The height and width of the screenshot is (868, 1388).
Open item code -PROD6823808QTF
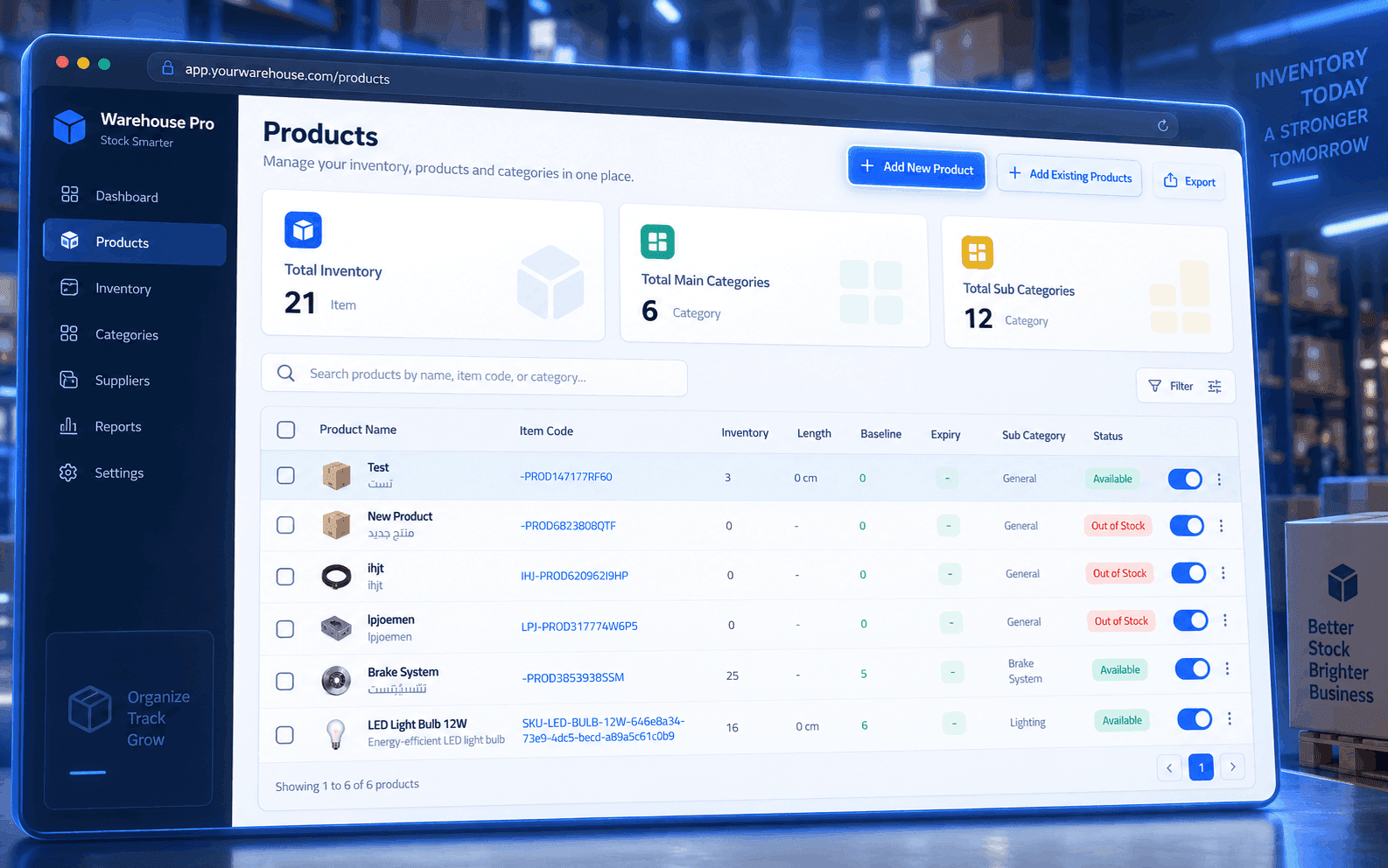click(568, 526)
